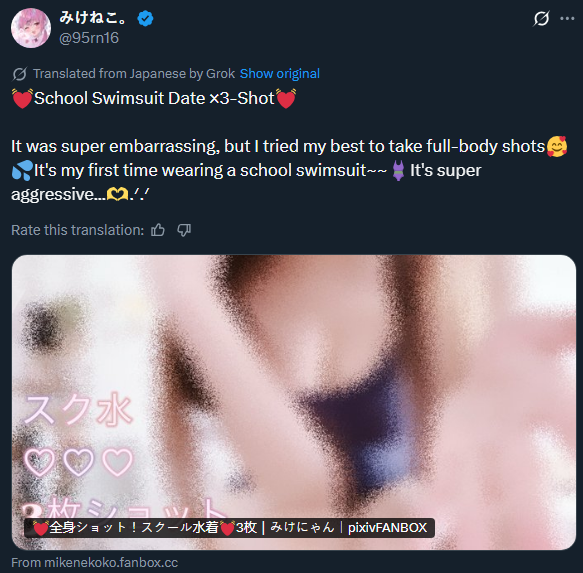Click the blue verified badge

(145, 18)
